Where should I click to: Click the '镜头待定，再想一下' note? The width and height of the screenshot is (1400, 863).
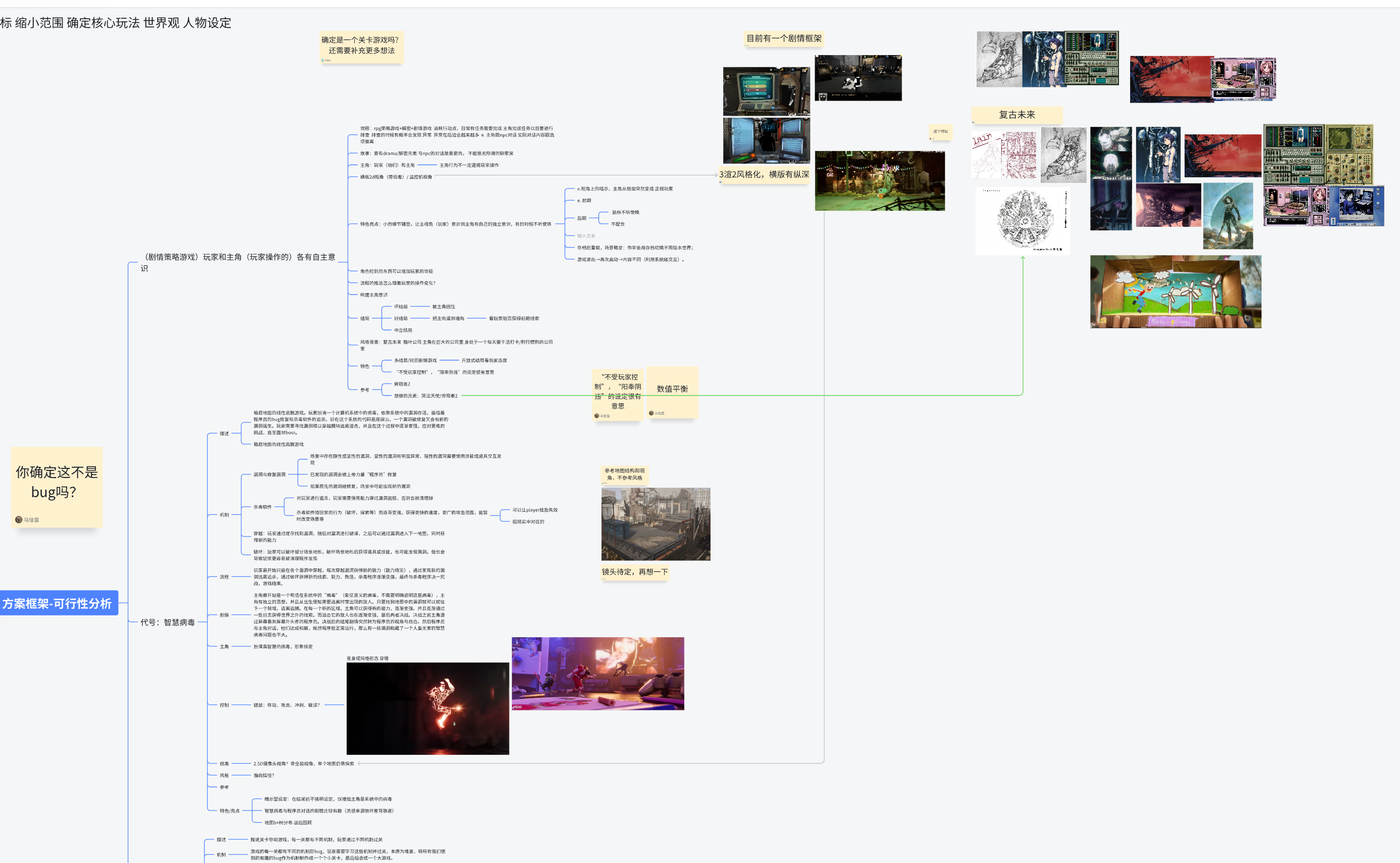[634, 571]
